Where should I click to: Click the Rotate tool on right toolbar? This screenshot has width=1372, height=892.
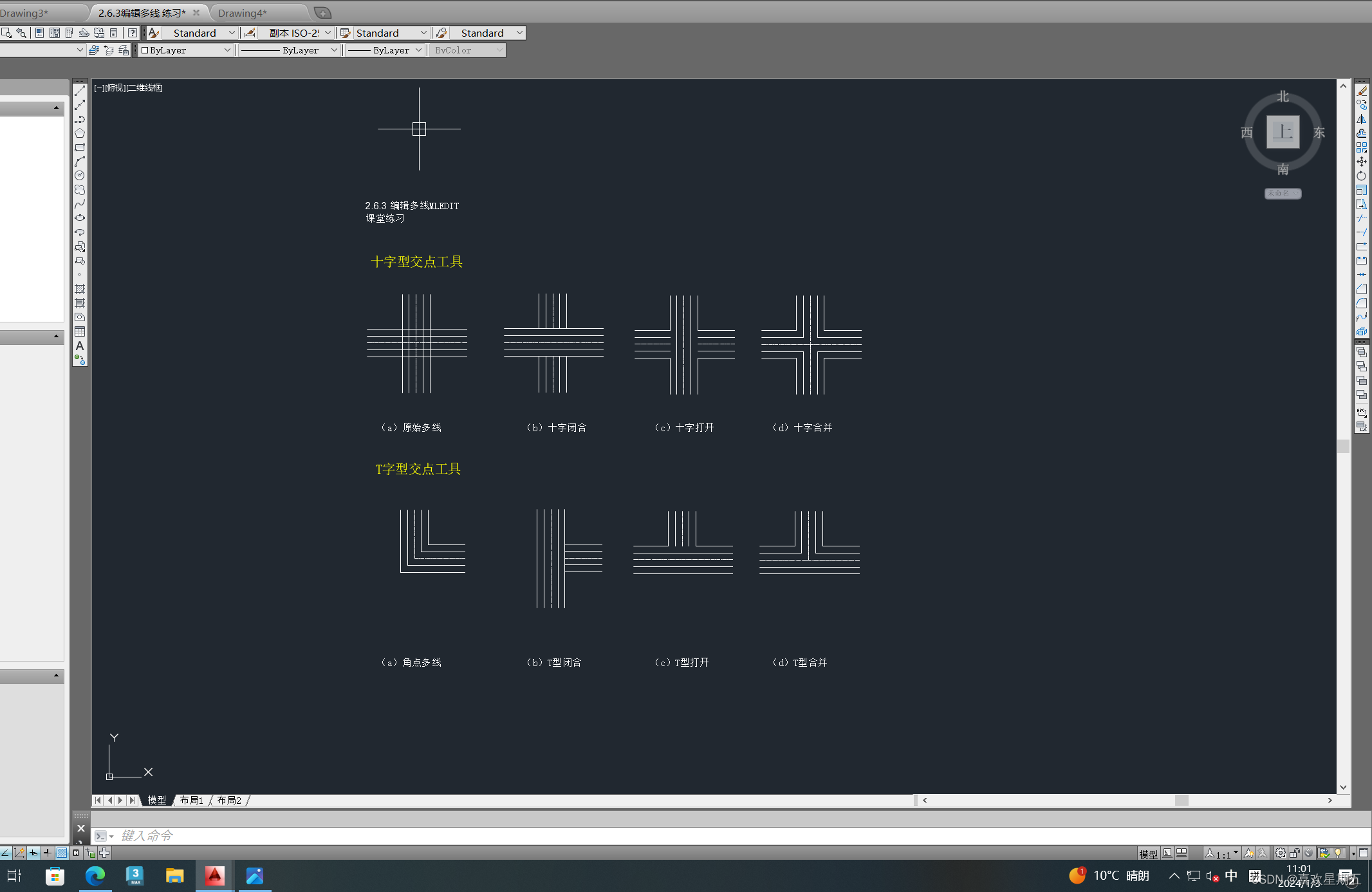[x=1362, y=176]
